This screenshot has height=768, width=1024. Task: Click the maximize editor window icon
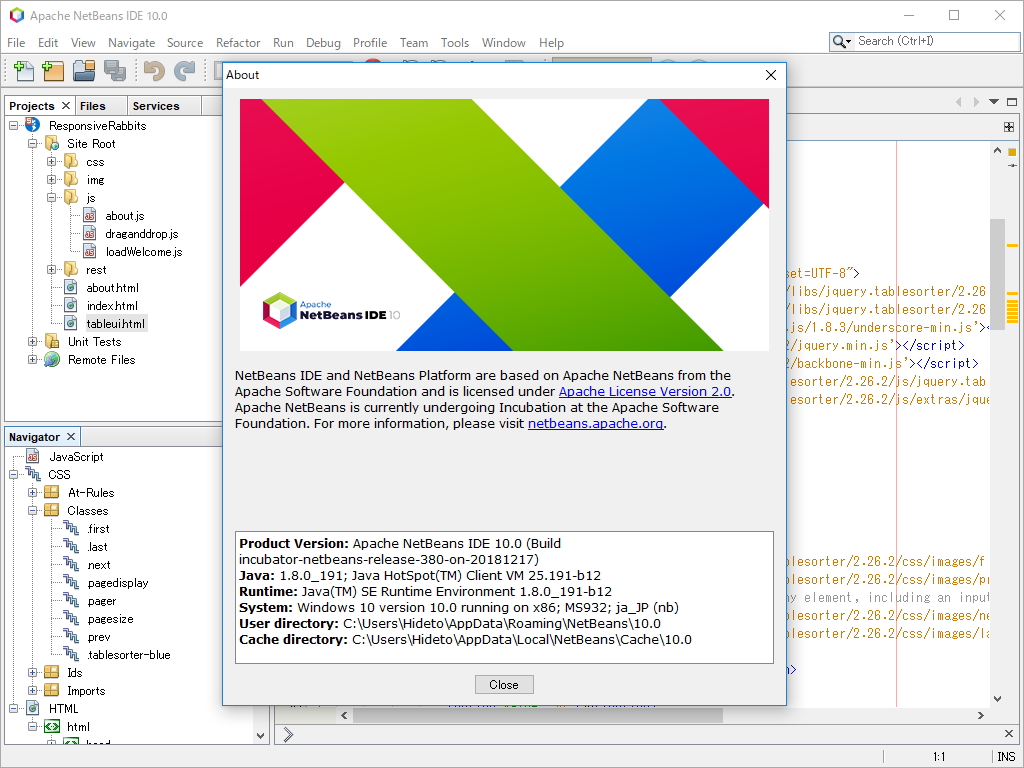click(1011, 101)
